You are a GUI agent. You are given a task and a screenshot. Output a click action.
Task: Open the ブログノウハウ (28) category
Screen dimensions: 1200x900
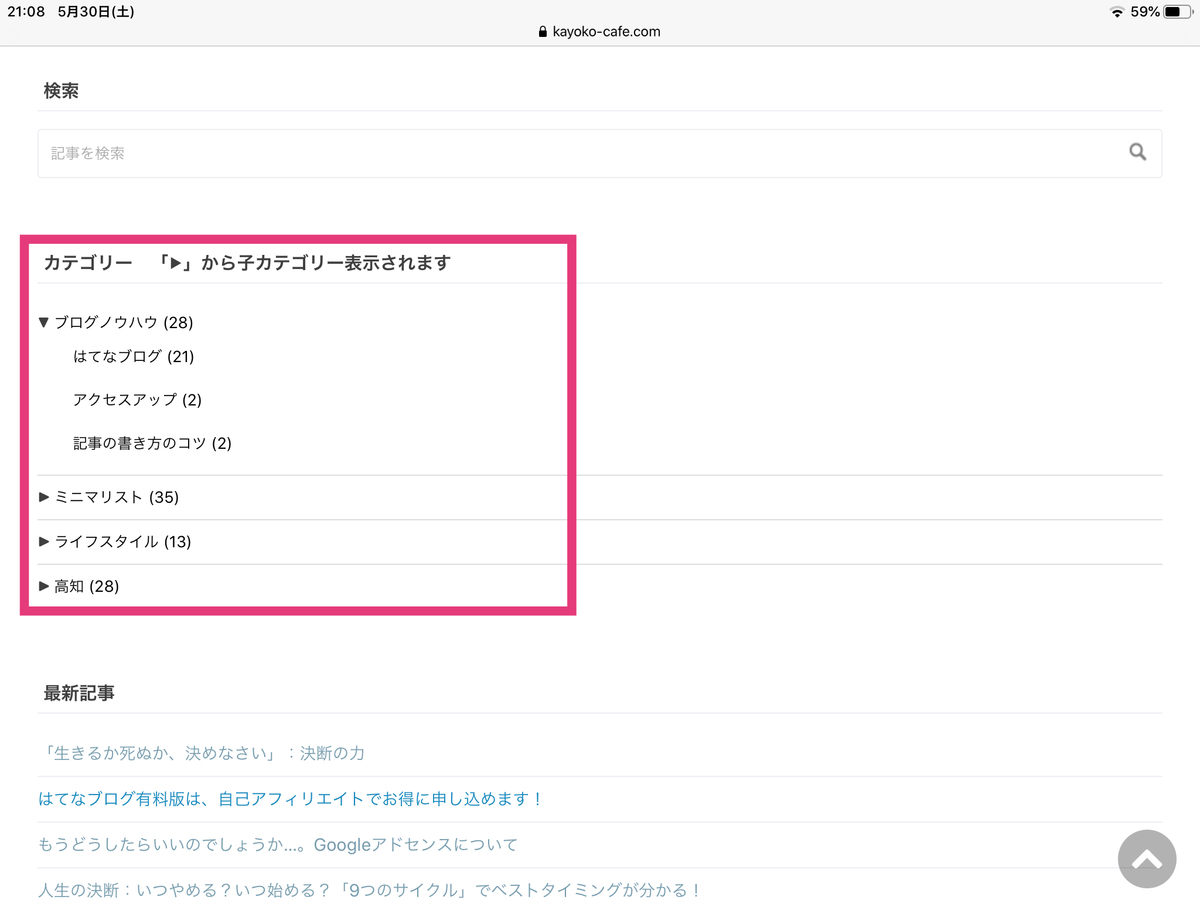point(124,322)
